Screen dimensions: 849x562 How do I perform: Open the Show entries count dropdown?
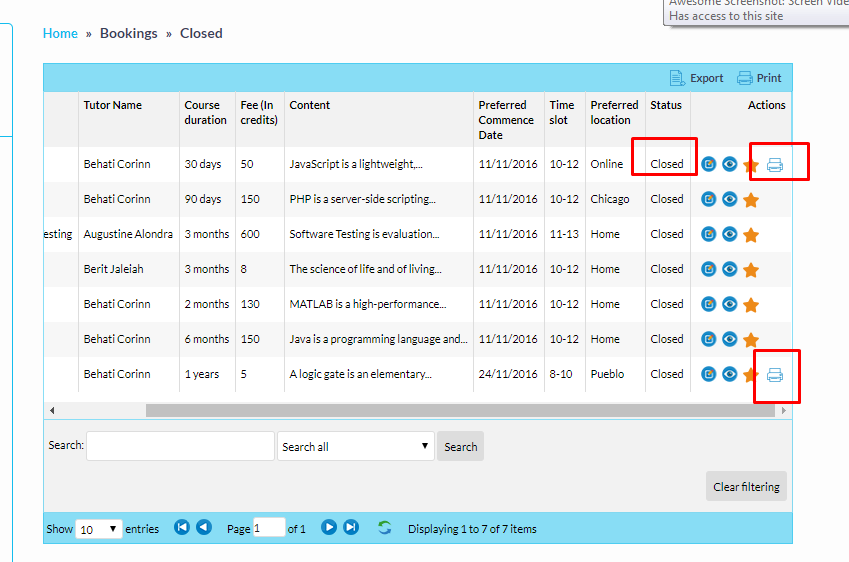tap(98, 529)
